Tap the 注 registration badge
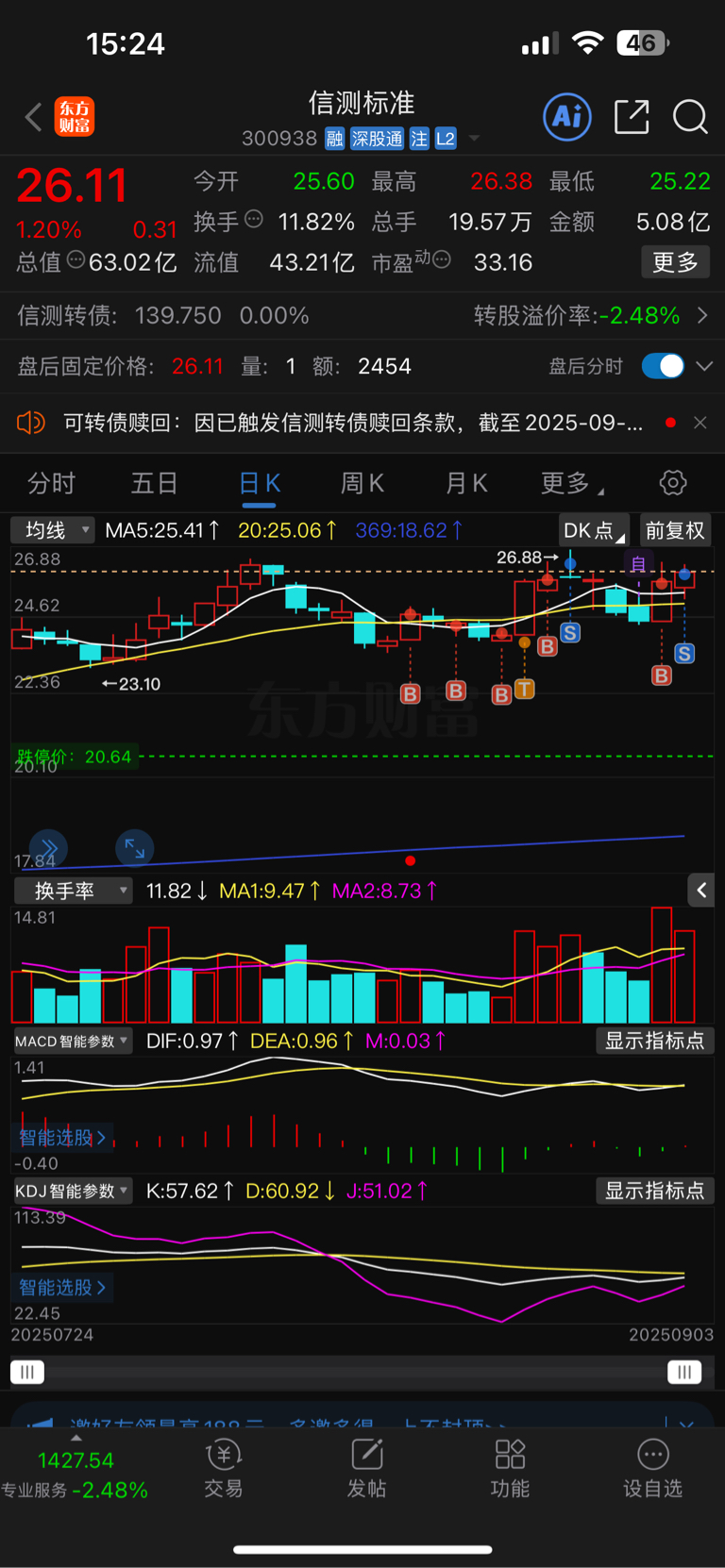The image size is (725, 1568). click(x=419, y=140)
